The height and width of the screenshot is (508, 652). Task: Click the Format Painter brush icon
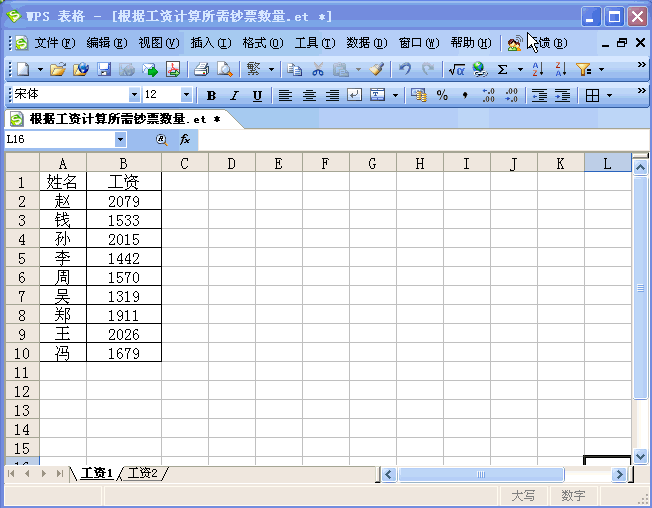coord(376,70)
